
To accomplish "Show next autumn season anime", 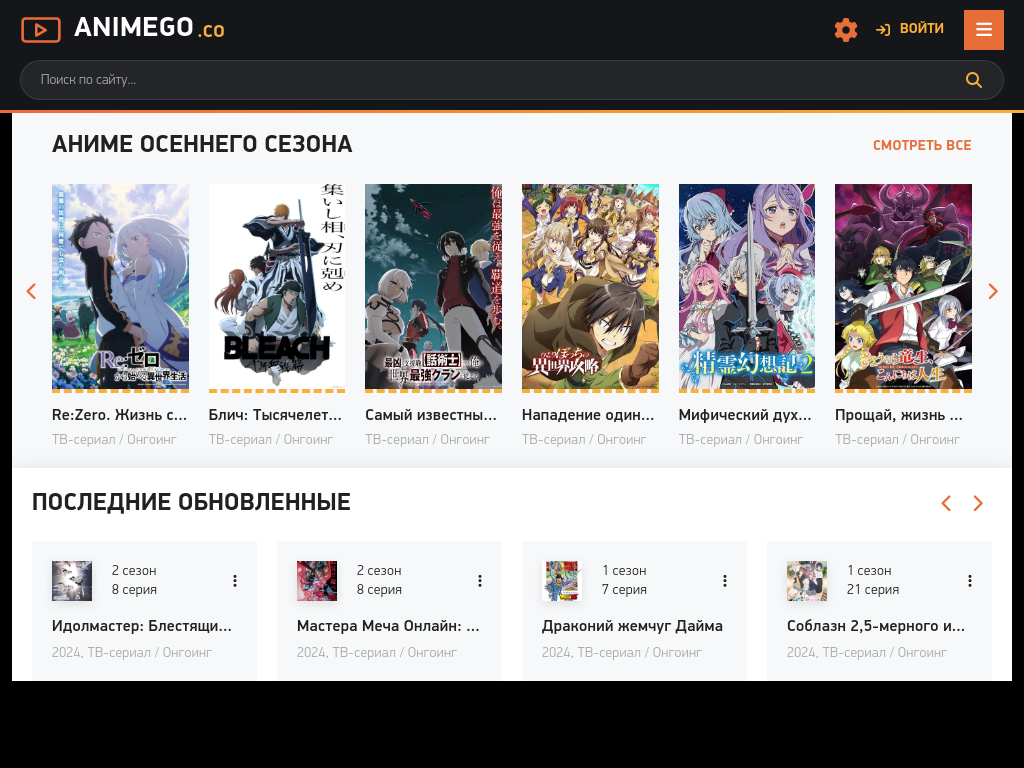I will (993, 291).
